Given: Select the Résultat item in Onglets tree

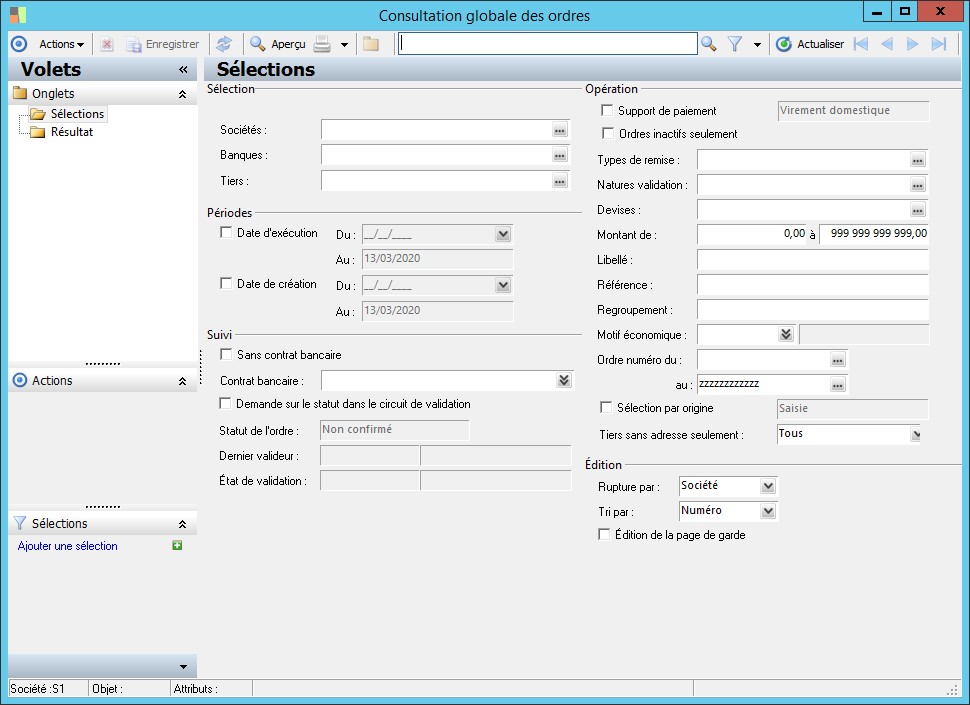Looking at the screenshot, I should pos(71,132).
